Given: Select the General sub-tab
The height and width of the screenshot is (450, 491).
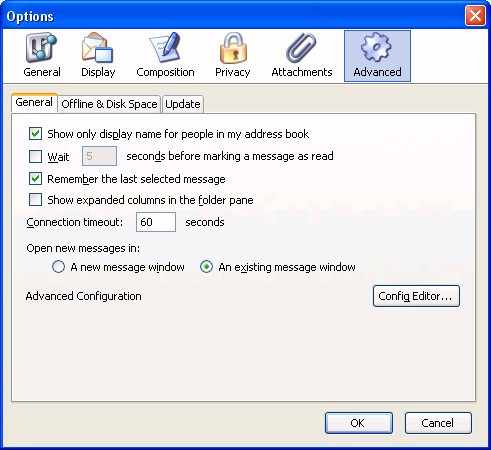Looking at the screenshot, I should click(34, 103).
